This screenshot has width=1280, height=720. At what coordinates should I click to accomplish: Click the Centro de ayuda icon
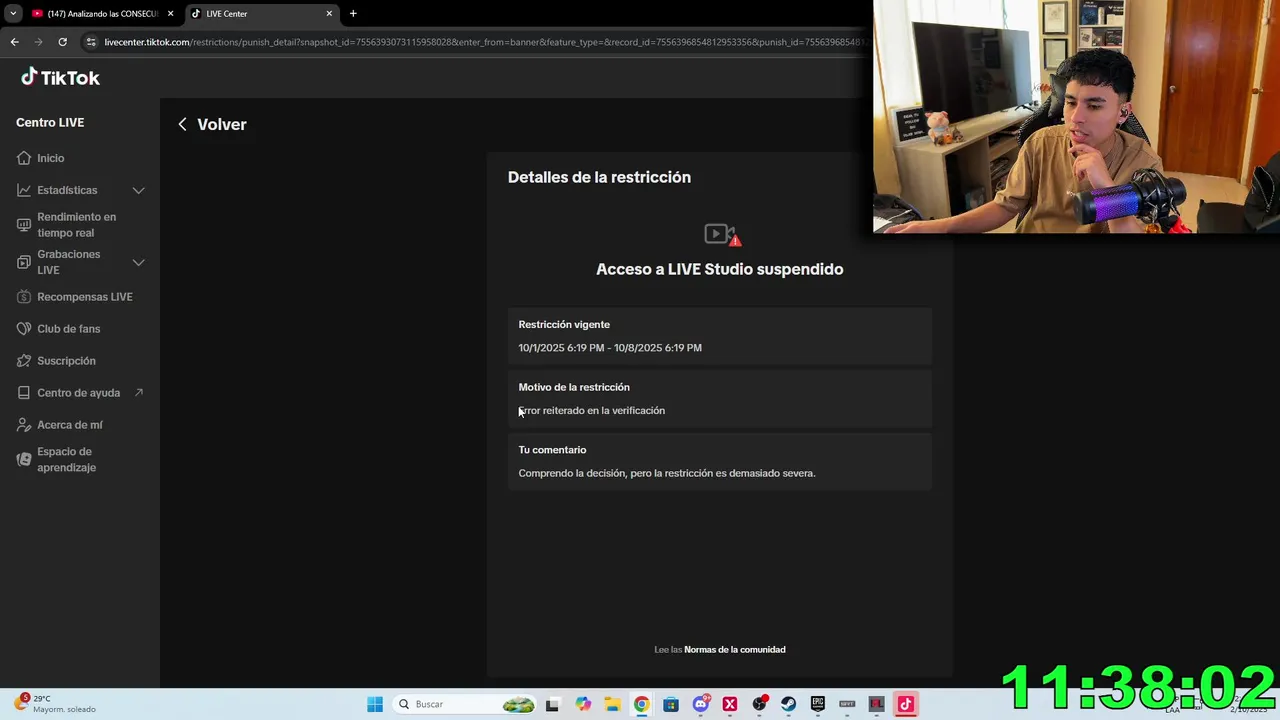point(24,393)
